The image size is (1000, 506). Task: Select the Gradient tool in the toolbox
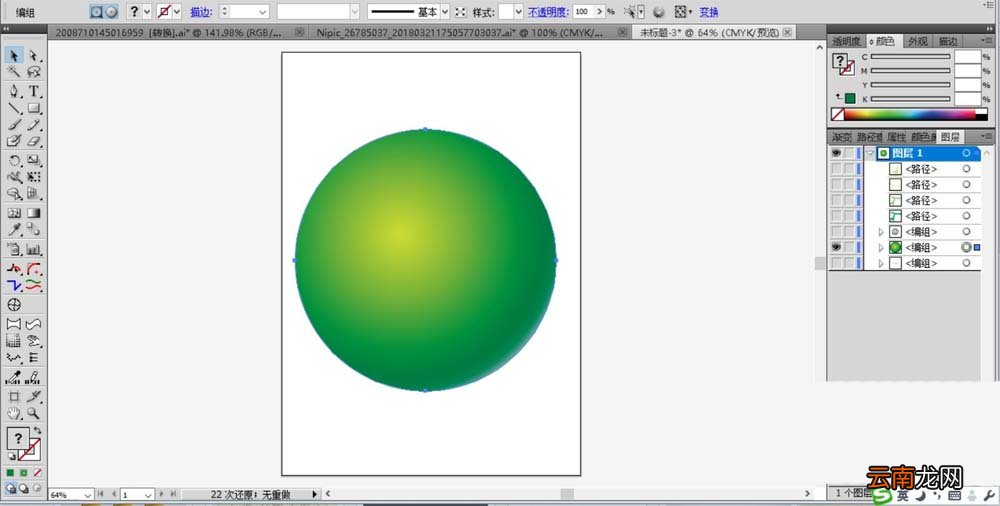(34, 213)
